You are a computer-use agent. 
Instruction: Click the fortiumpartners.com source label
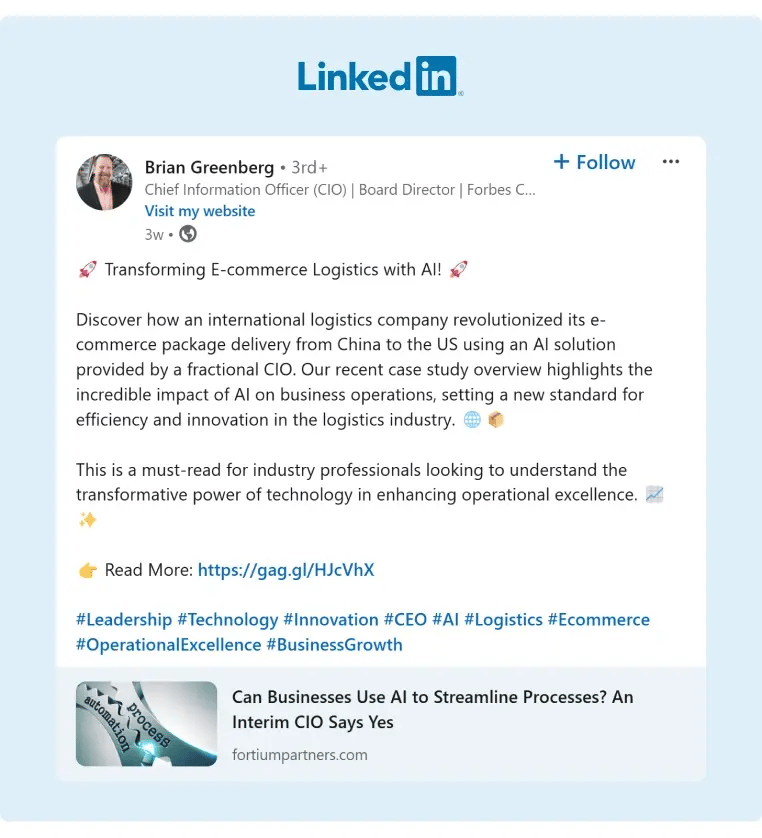coord(300,755)
